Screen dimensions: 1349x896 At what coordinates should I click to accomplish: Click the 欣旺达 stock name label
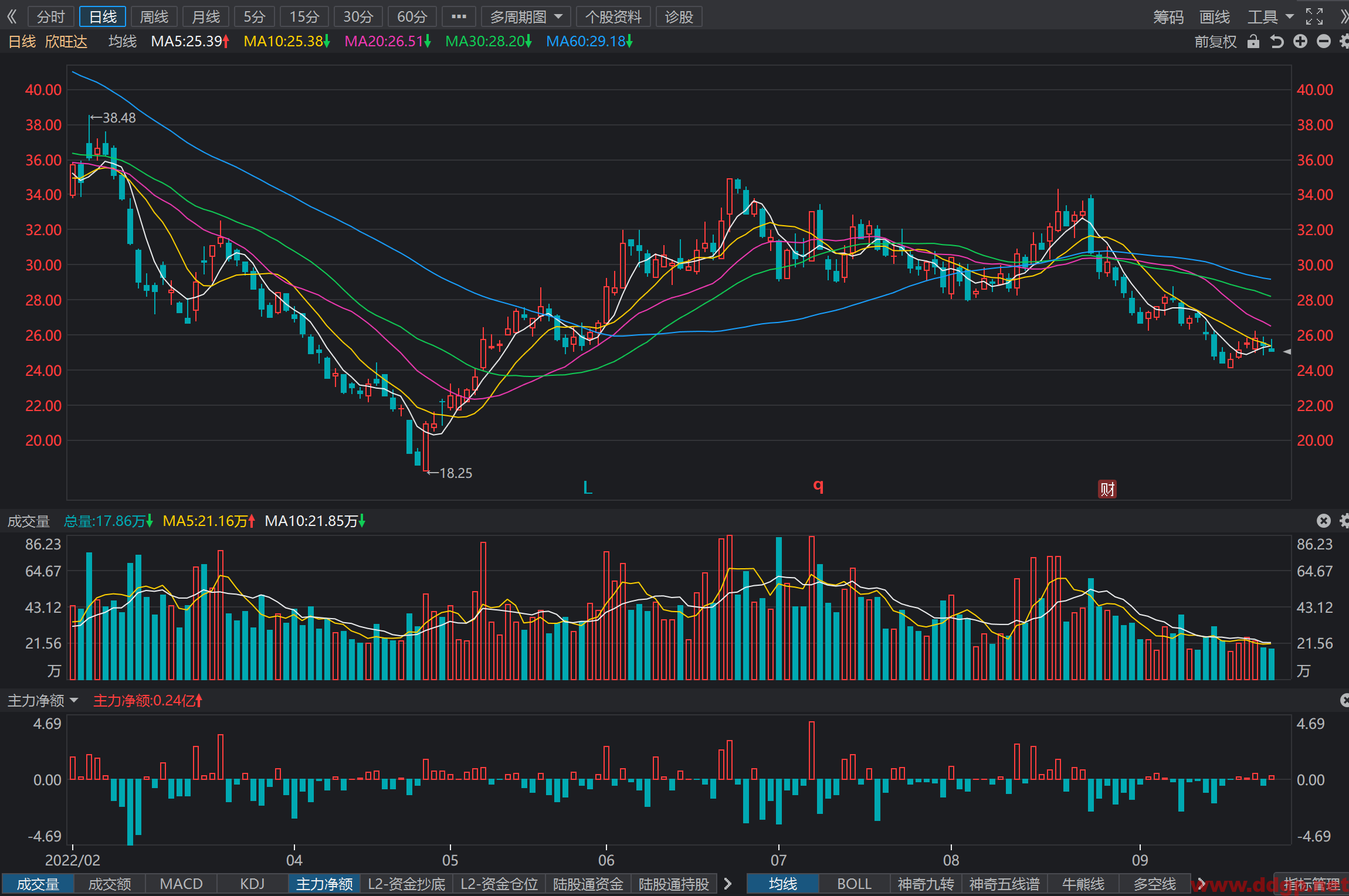pyautogui.click(x=66, y=42)
